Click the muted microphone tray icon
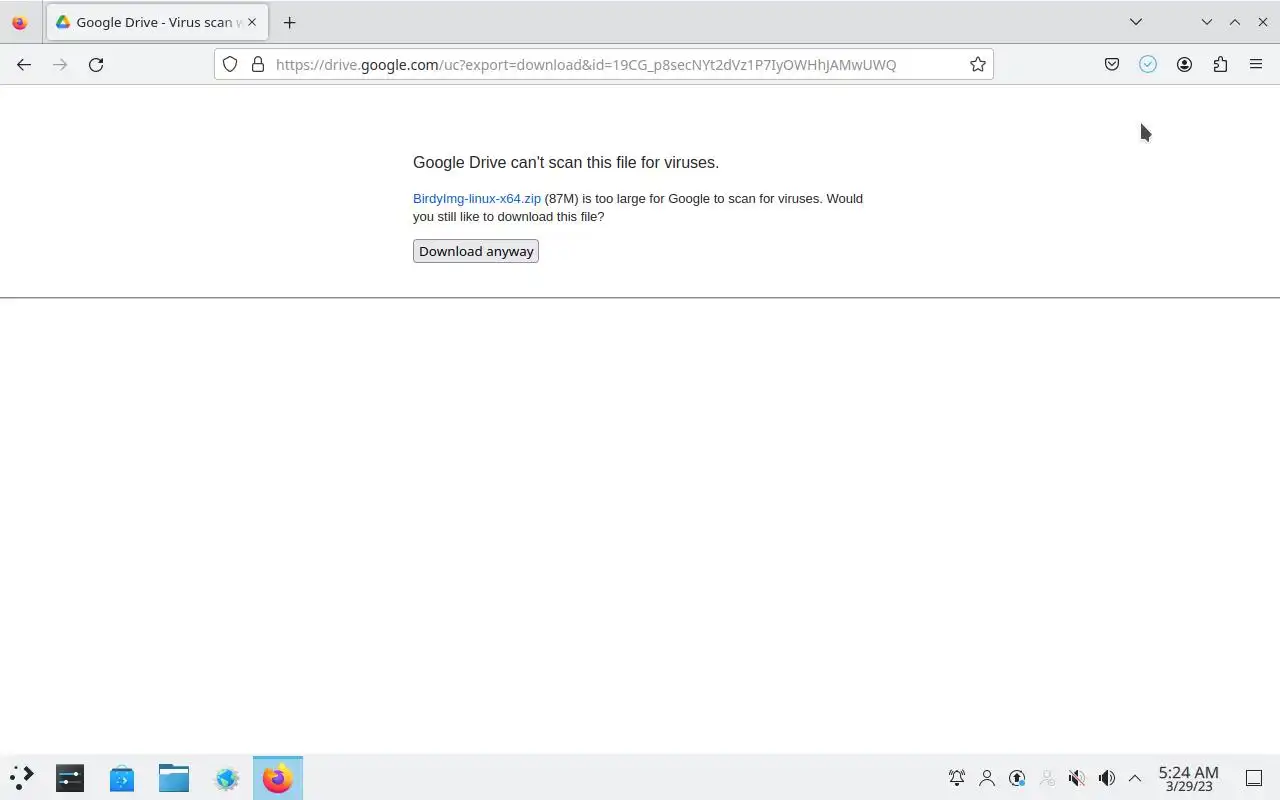Image resolution: width=1280 pixels, height=800 pixels. [x=1077, y=777]
